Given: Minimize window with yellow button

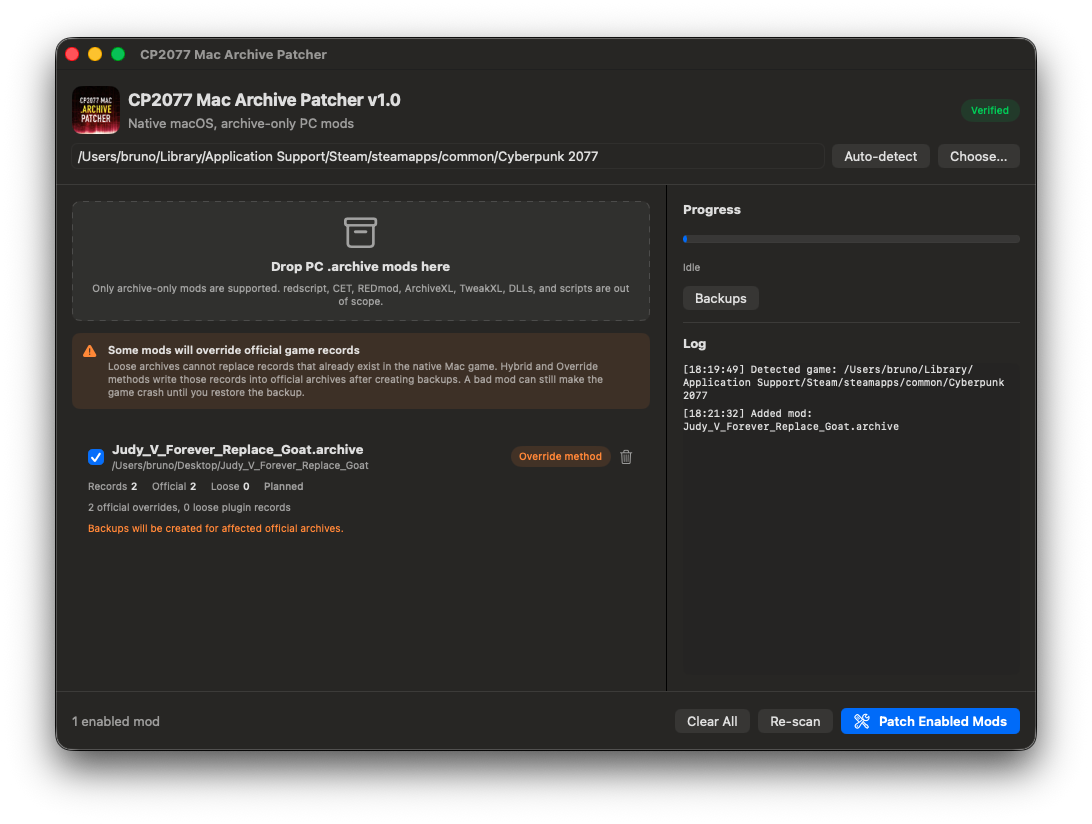Looking at the screenshot, I should (95, 54).
